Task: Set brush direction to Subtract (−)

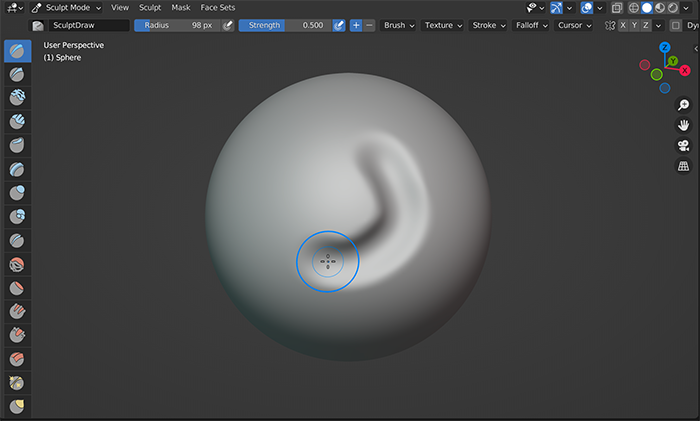Action: click(369, 25)
